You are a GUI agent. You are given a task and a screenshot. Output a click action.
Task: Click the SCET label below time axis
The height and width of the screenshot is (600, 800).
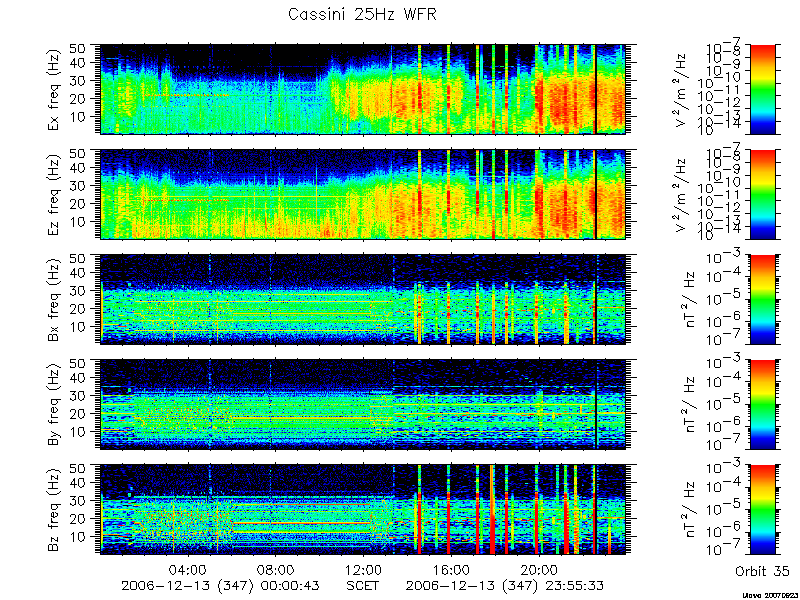click(363, 585)
